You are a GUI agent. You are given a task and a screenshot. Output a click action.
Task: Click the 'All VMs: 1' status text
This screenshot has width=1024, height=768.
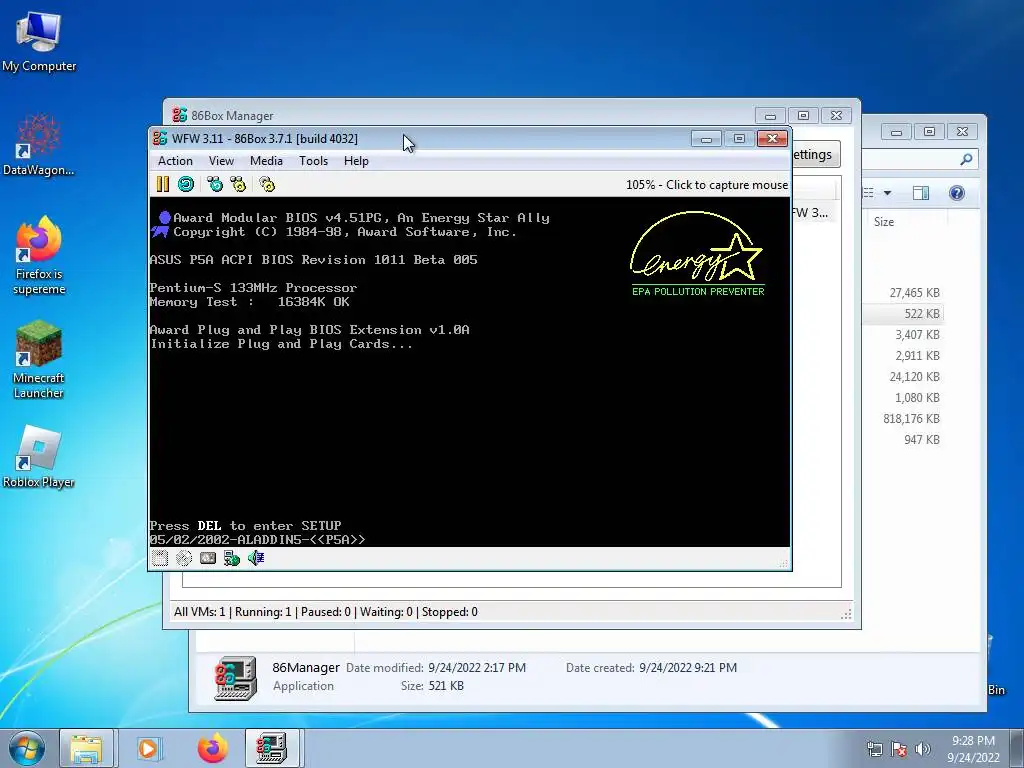pyautogui.click(x=199, y=612)
